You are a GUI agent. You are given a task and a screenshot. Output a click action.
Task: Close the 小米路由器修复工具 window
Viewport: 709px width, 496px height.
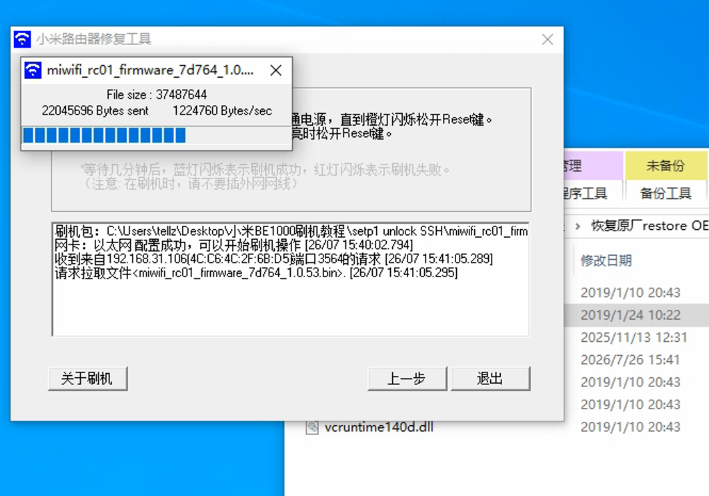(x=547, y=39)
